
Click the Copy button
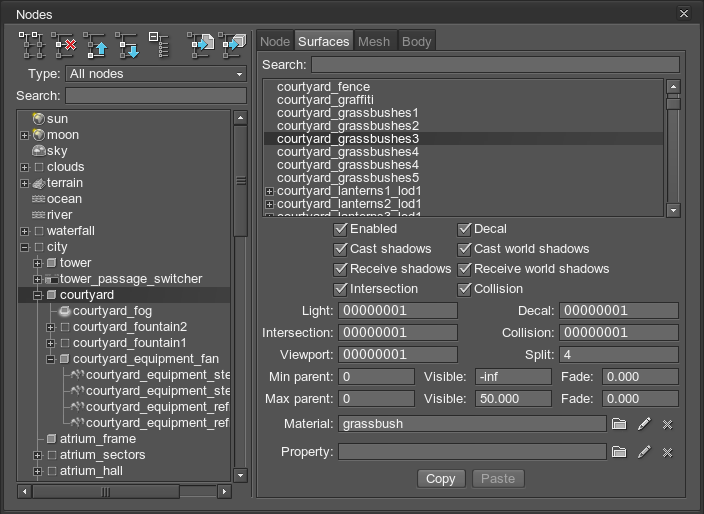pos(441,479)
